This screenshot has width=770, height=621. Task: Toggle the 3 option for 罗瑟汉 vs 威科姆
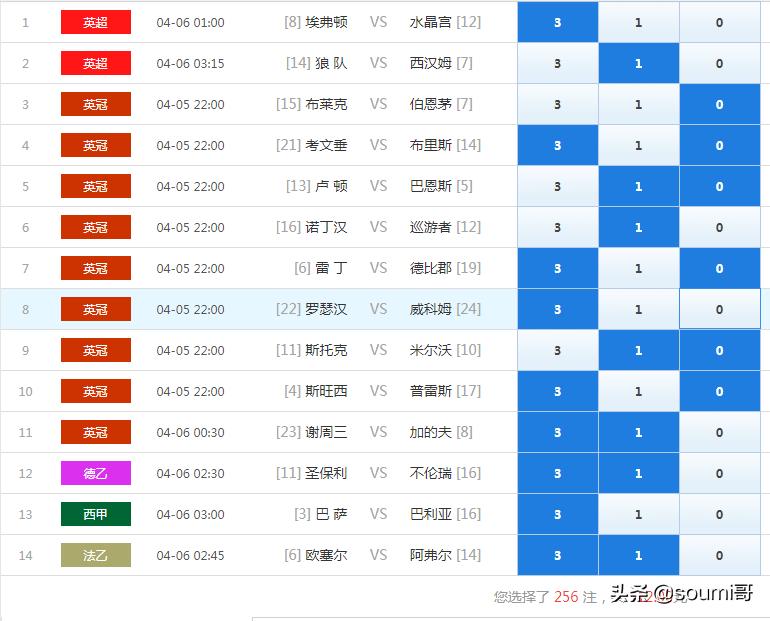tap(558, 309)
